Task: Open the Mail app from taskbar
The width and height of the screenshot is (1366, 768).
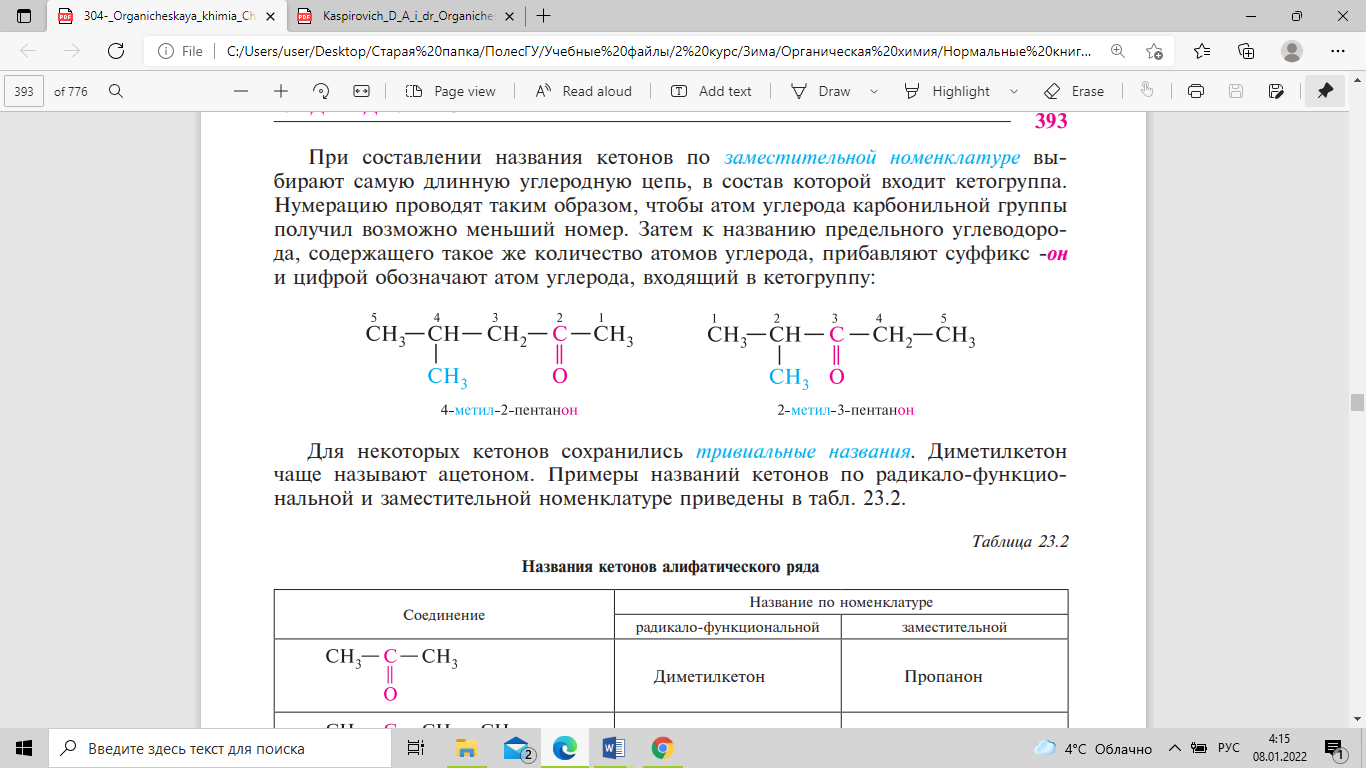Action: (516, 748)
